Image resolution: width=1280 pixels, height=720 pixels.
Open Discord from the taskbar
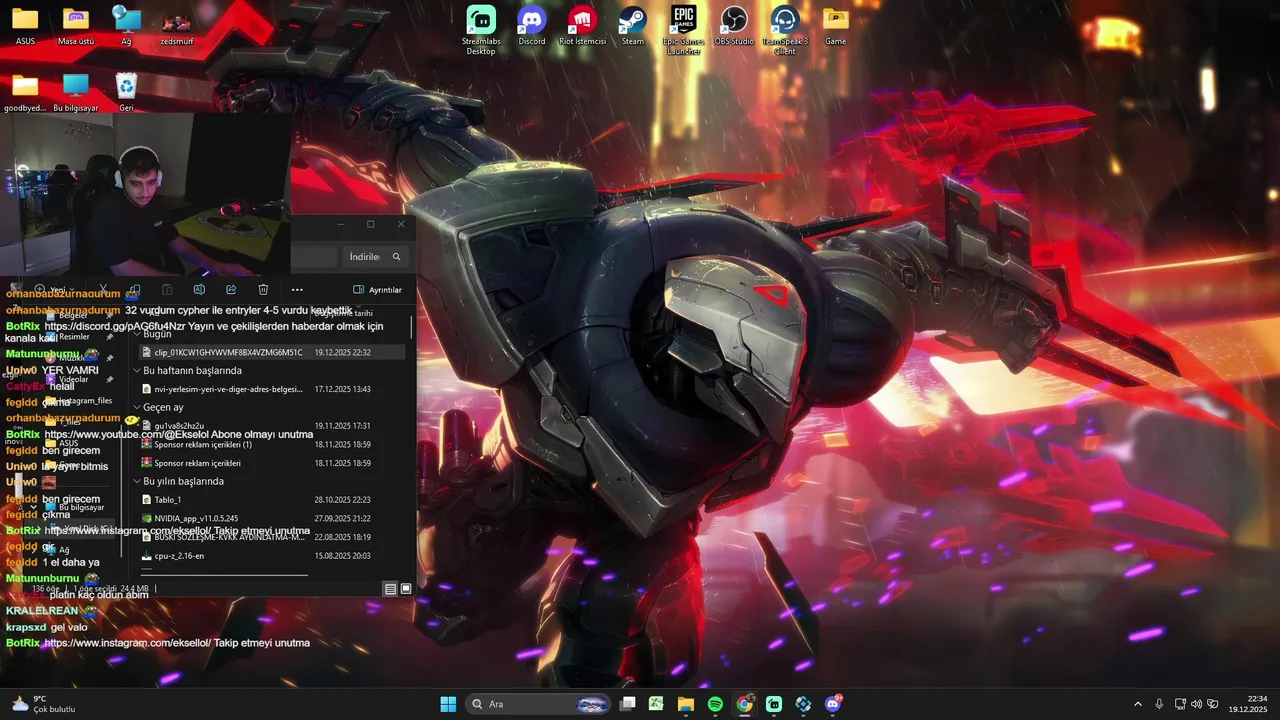coord(833,704)
